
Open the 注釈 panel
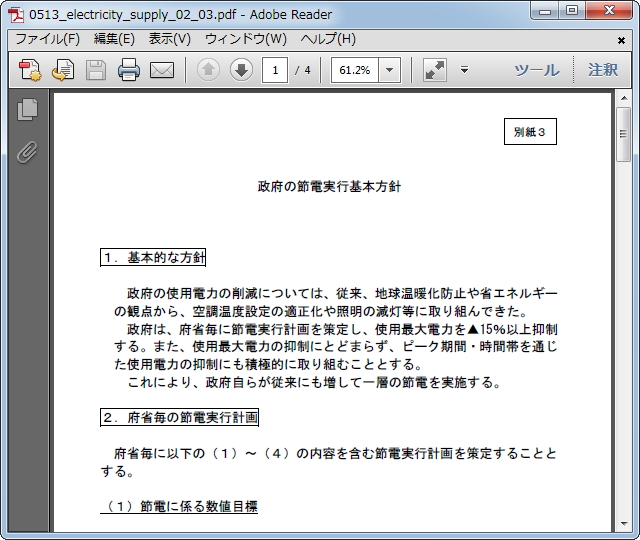[x=603, y=70]
